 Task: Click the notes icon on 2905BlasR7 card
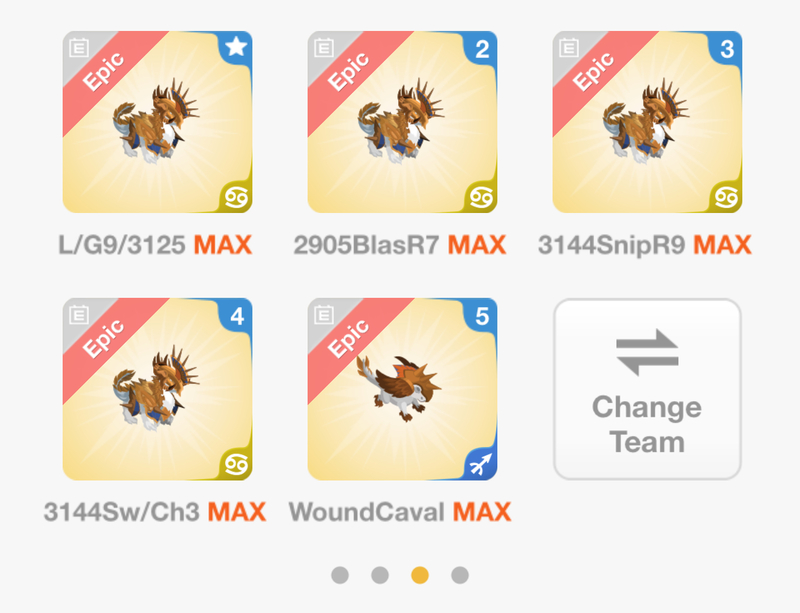(x=324, y=48)
